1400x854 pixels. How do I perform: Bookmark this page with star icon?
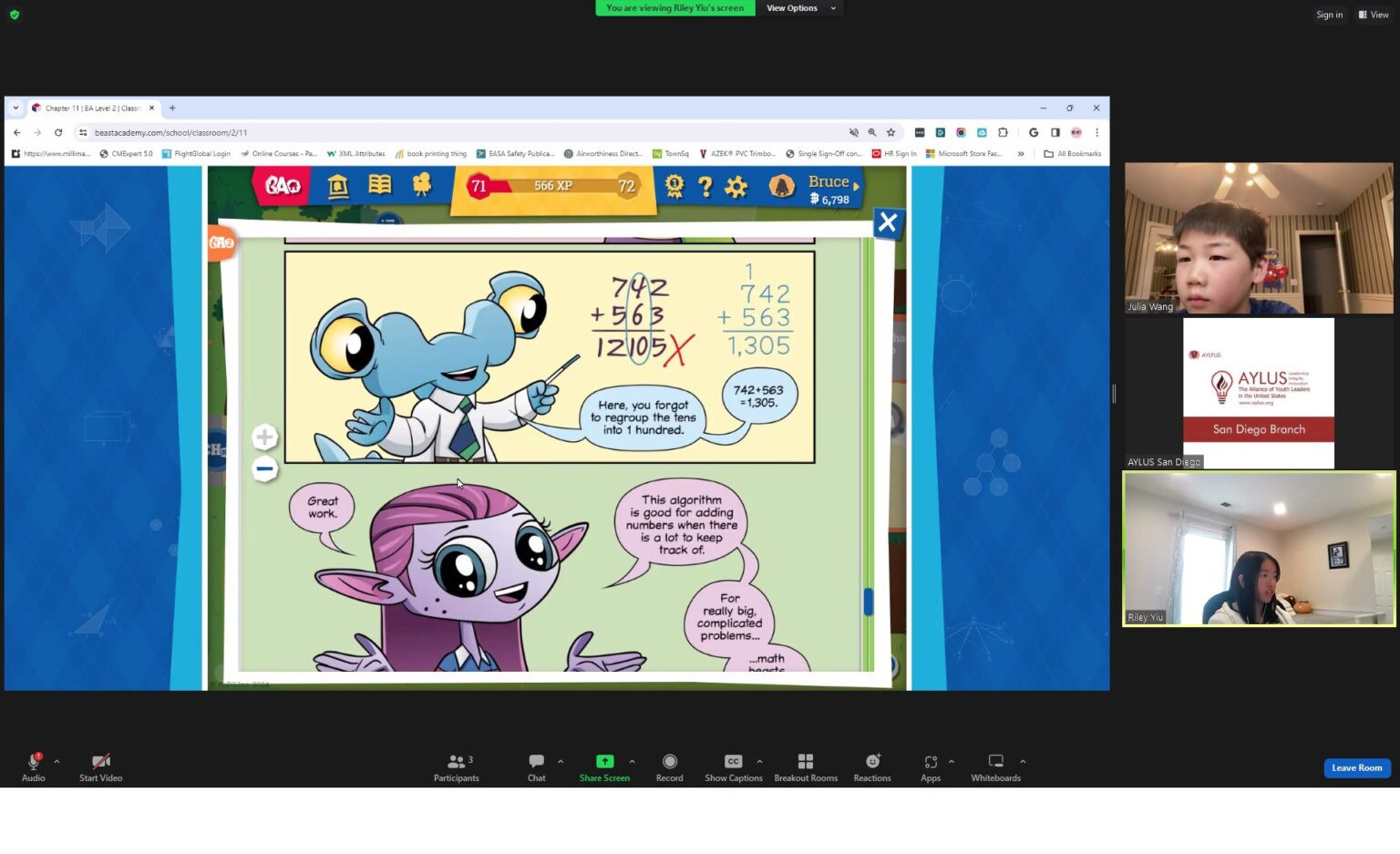[x=890, y=132]
